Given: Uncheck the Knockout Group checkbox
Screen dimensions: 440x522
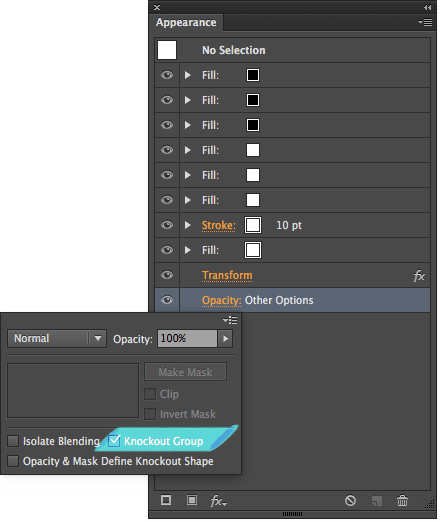Looking at the screenshot, I should pos(114,441).
